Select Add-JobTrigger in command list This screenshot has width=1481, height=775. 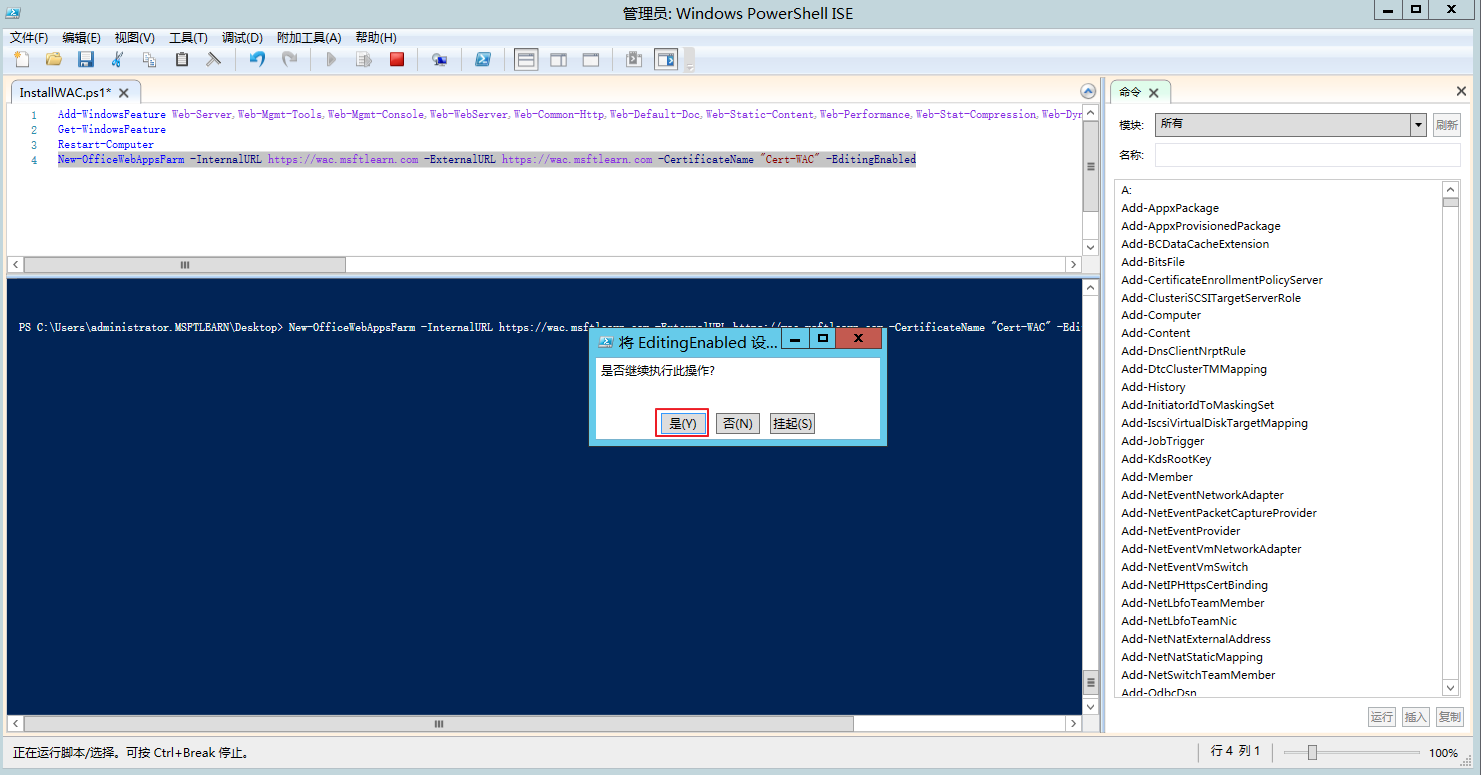(x=1163, y=441)
